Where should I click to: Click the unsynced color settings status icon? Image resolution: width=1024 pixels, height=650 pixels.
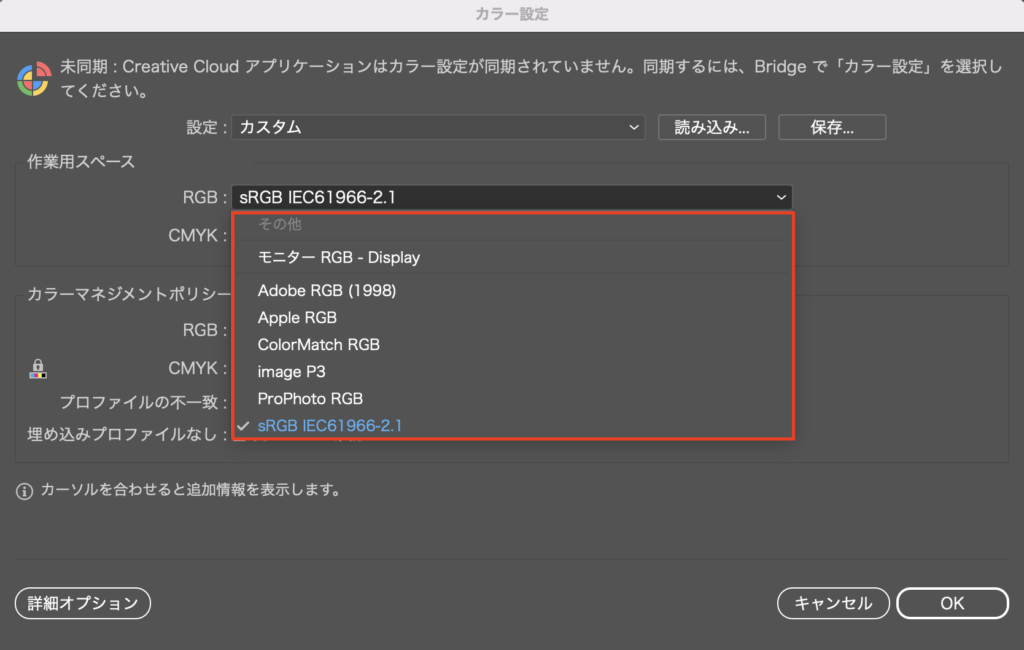tap(34, 78)
